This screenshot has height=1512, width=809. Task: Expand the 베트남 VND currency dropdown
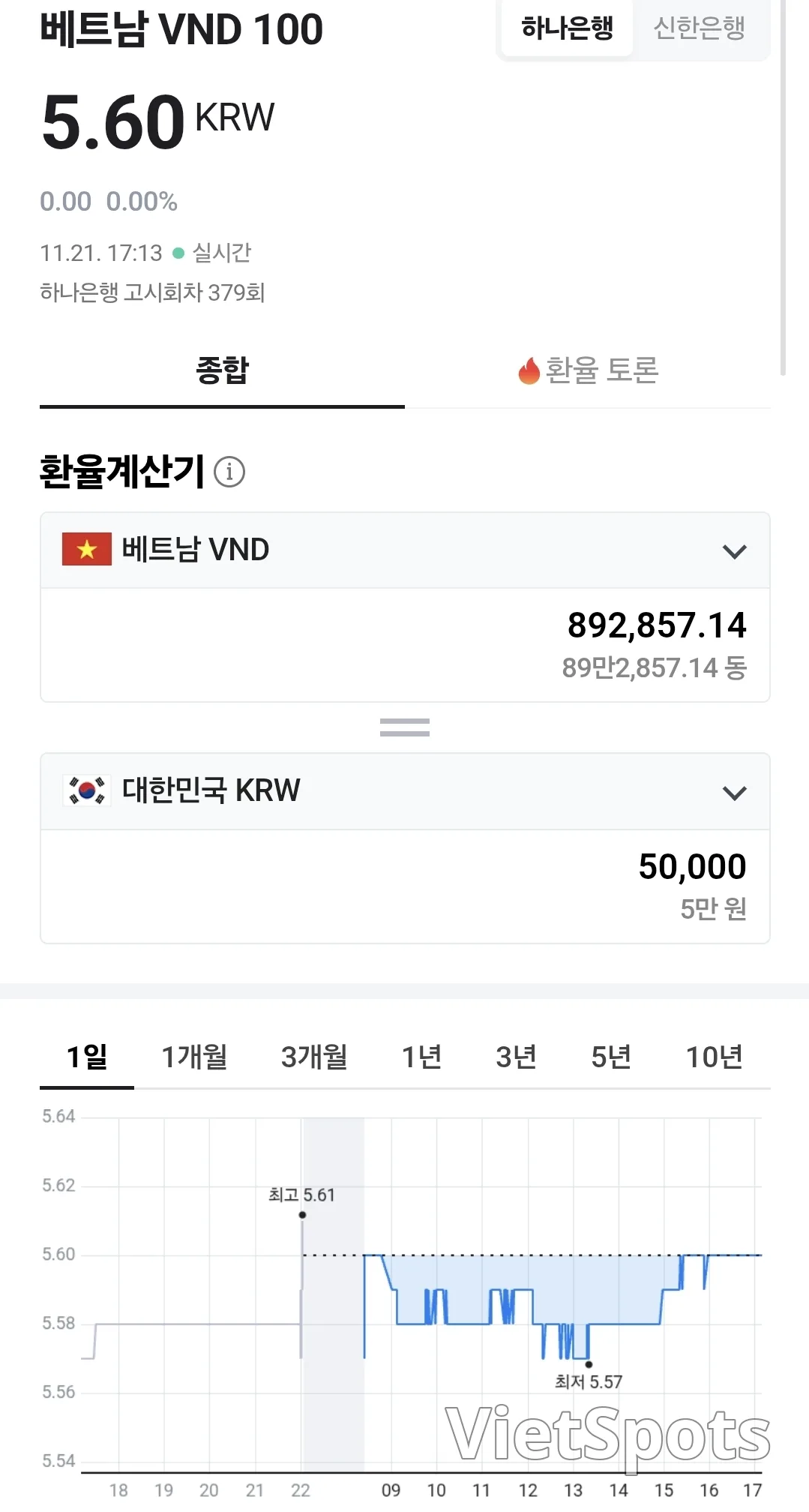pyautogui.click(x=405, y=550)
